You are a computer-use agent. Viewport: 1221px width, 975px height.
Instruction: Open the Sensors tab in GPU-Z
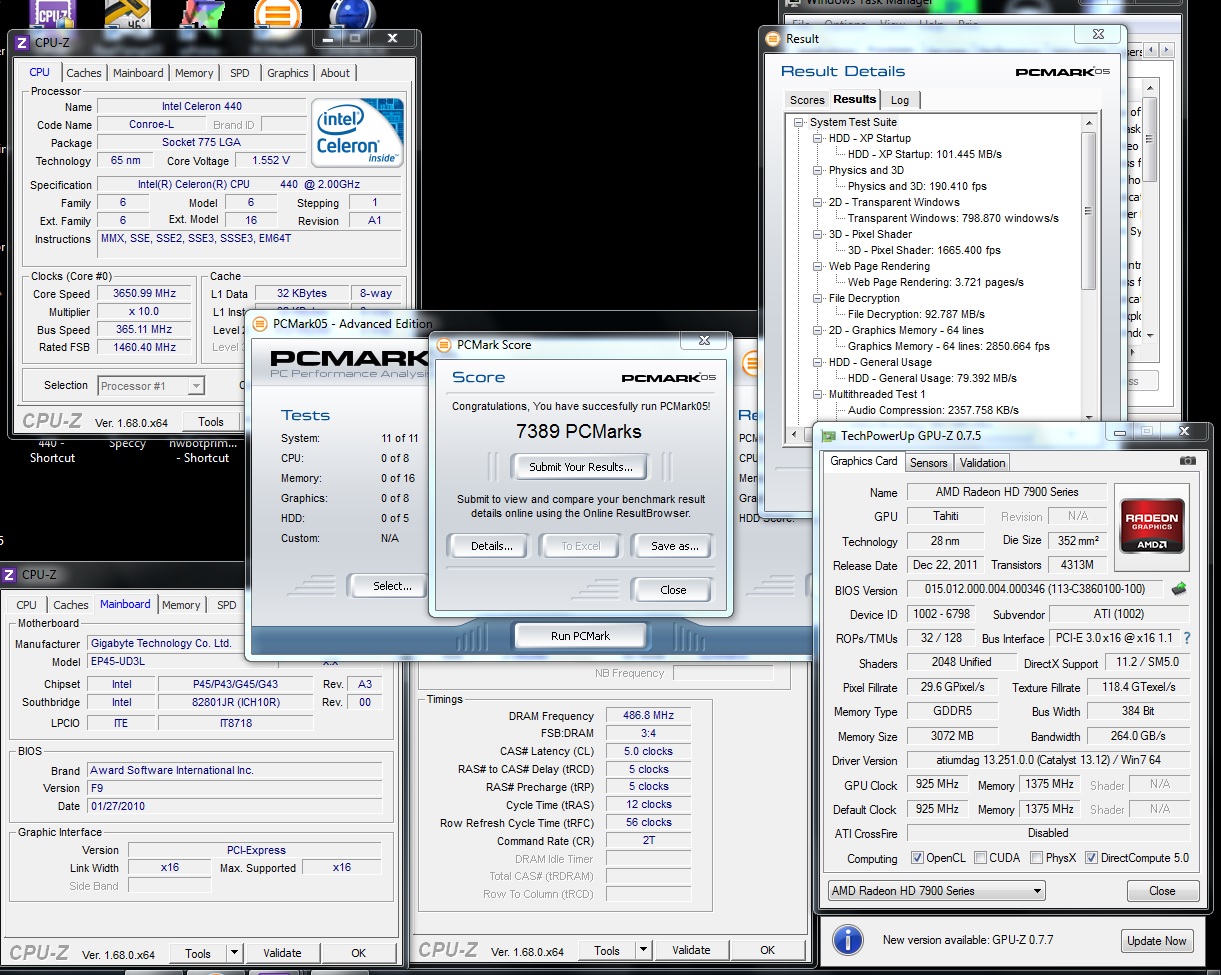928,463
